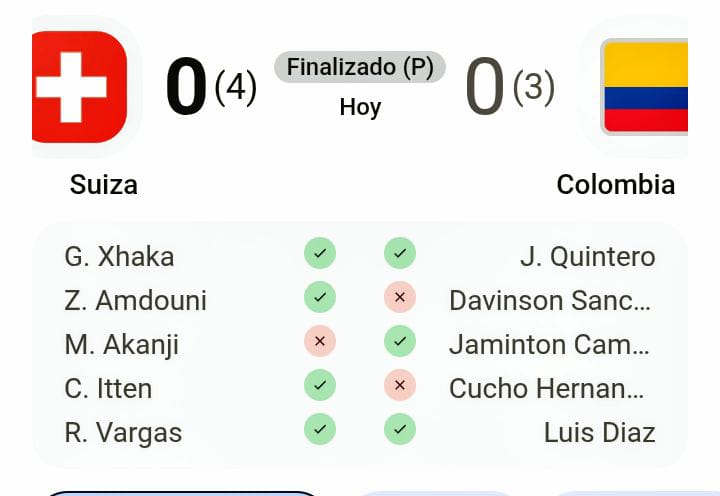The width and height of the screenshot is (720, 496).
Task: Select Cucho Hernandez's missed penalty cross
Action: [400, 385]
